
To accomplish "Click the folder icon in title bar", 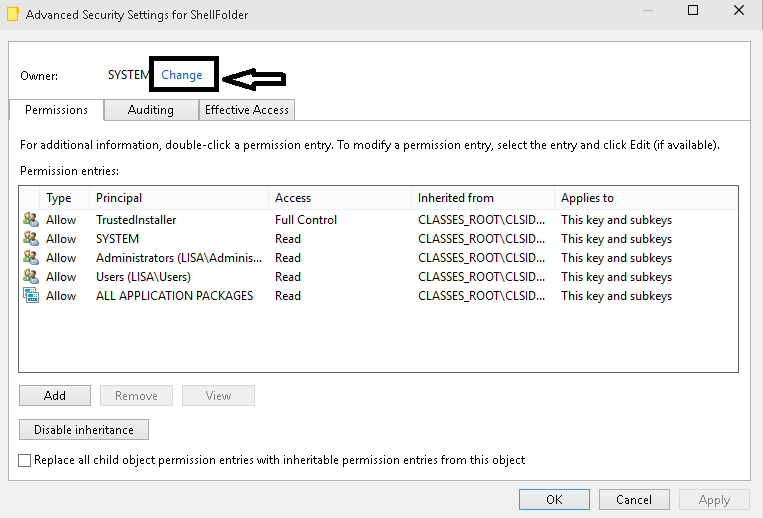I will (11, 15).
